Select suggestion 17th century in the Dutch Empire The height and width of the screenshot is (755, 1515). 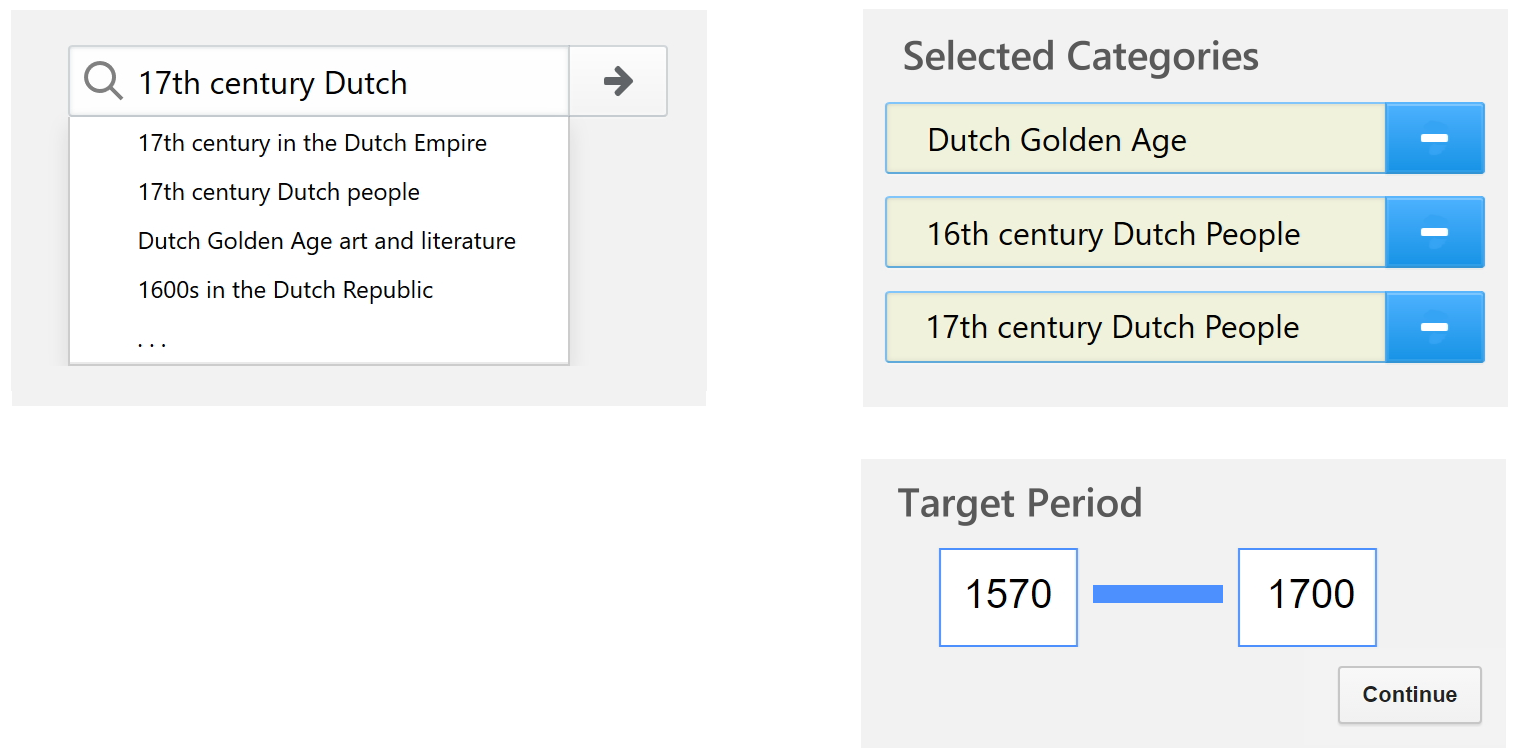[312, 143]
